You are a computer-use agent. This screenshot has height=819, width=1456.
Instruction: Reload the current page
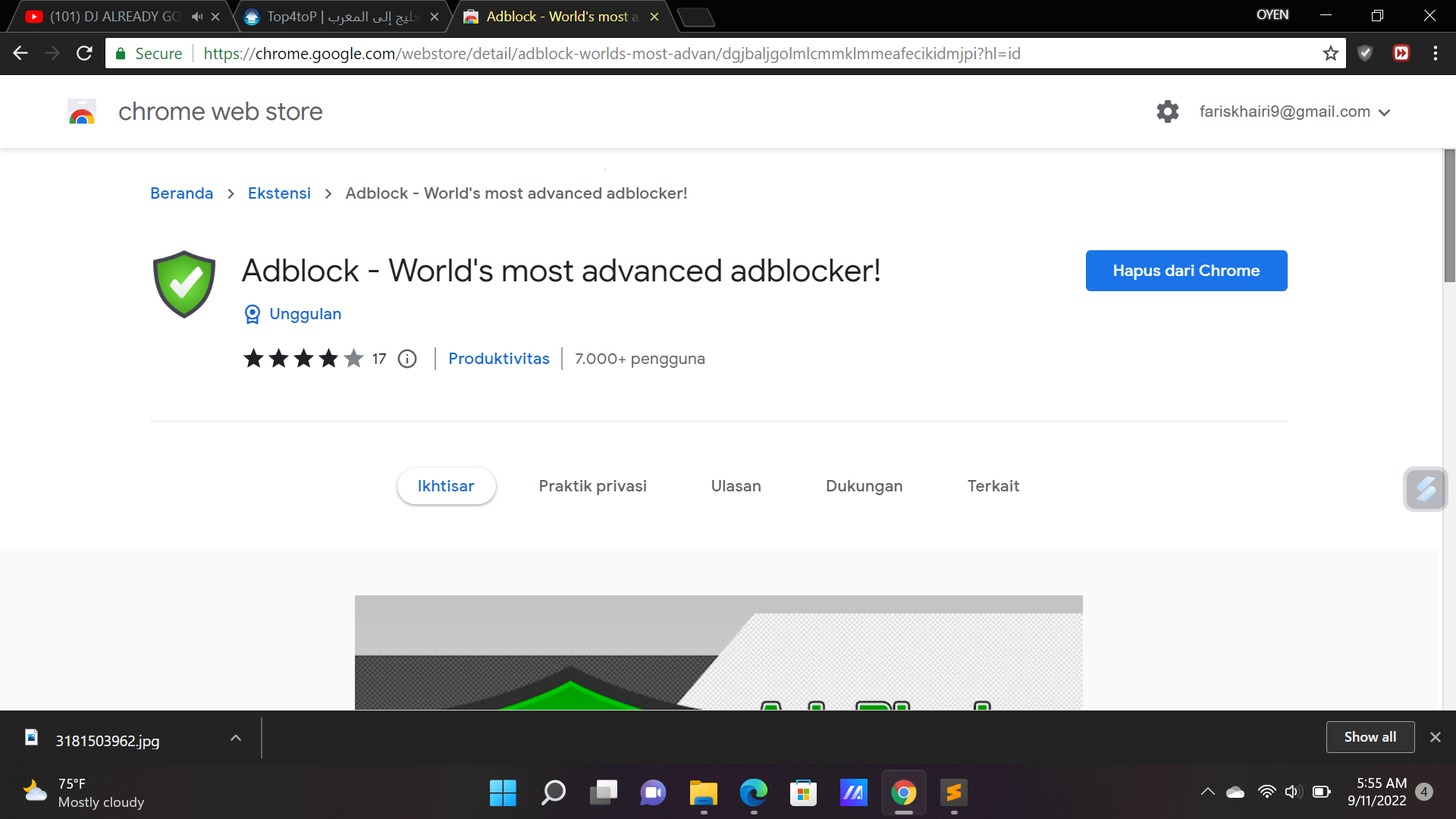click(84, 53)
